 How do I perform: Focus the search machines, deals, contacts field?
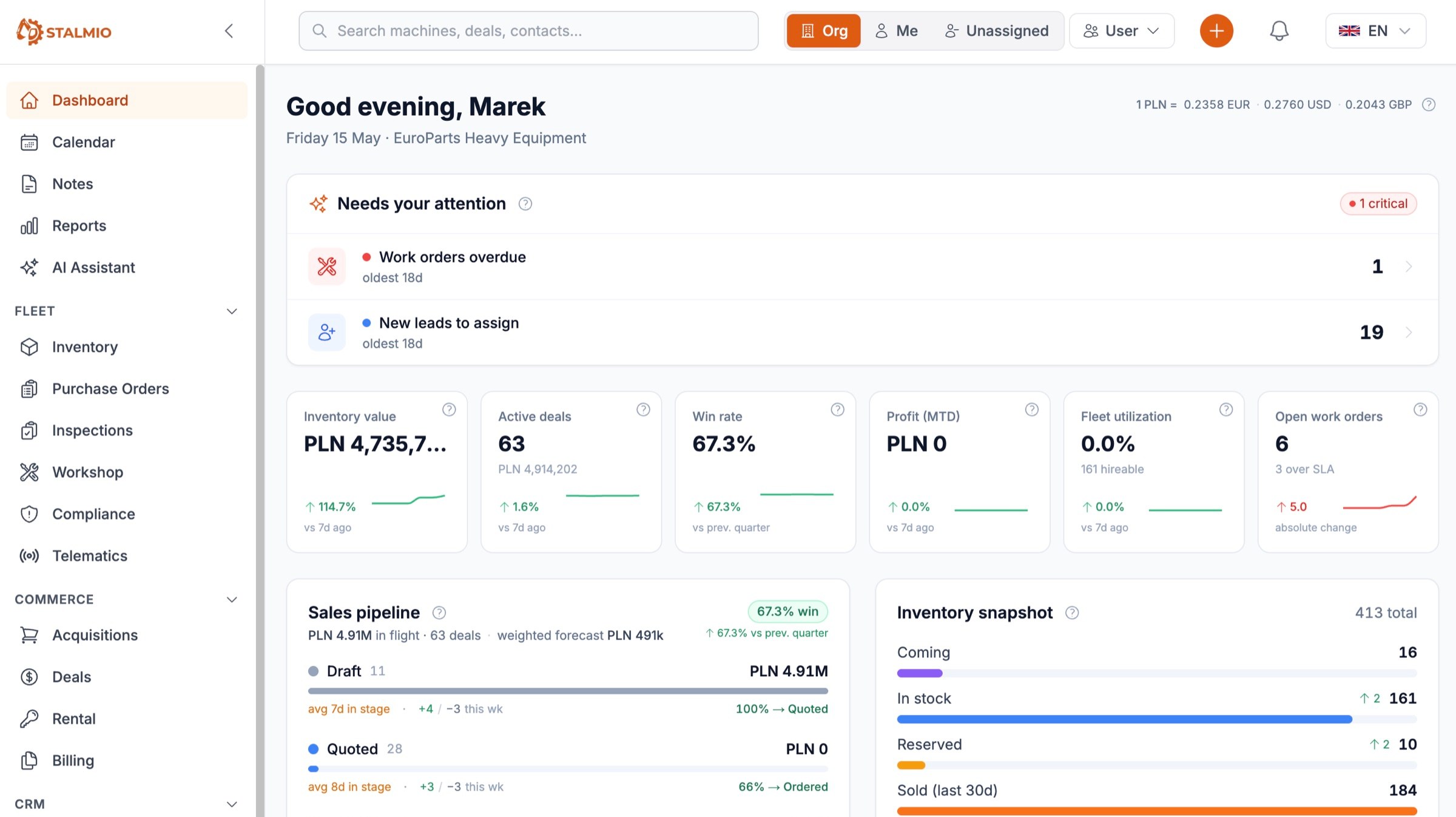click(528, 31)
